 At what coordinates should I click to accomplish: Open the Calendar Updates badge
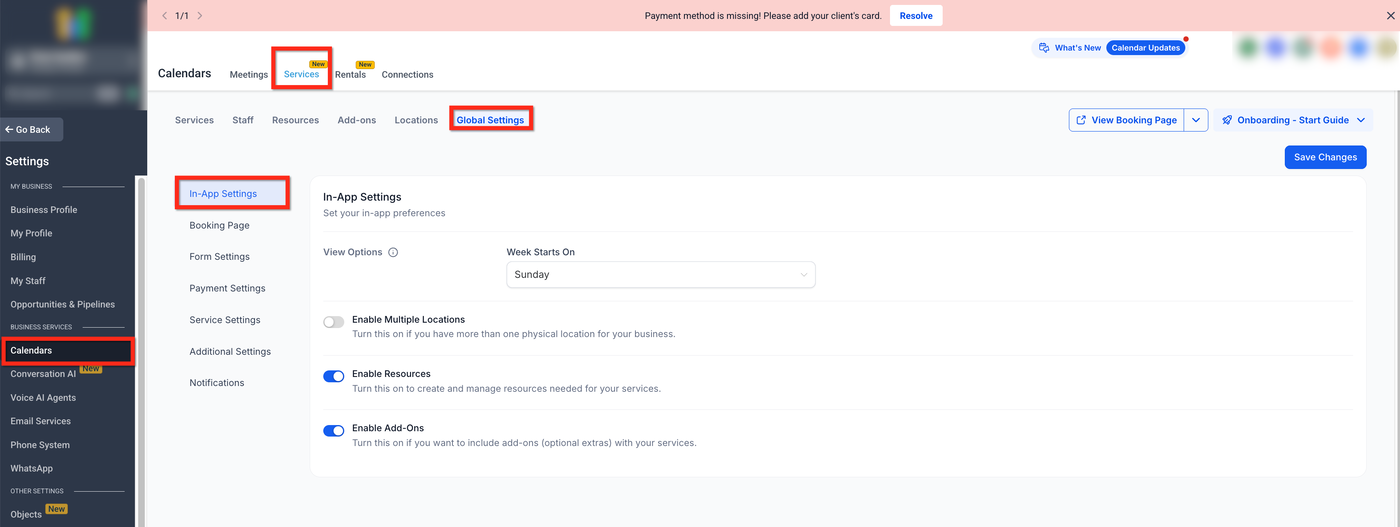pos(1145,48)
